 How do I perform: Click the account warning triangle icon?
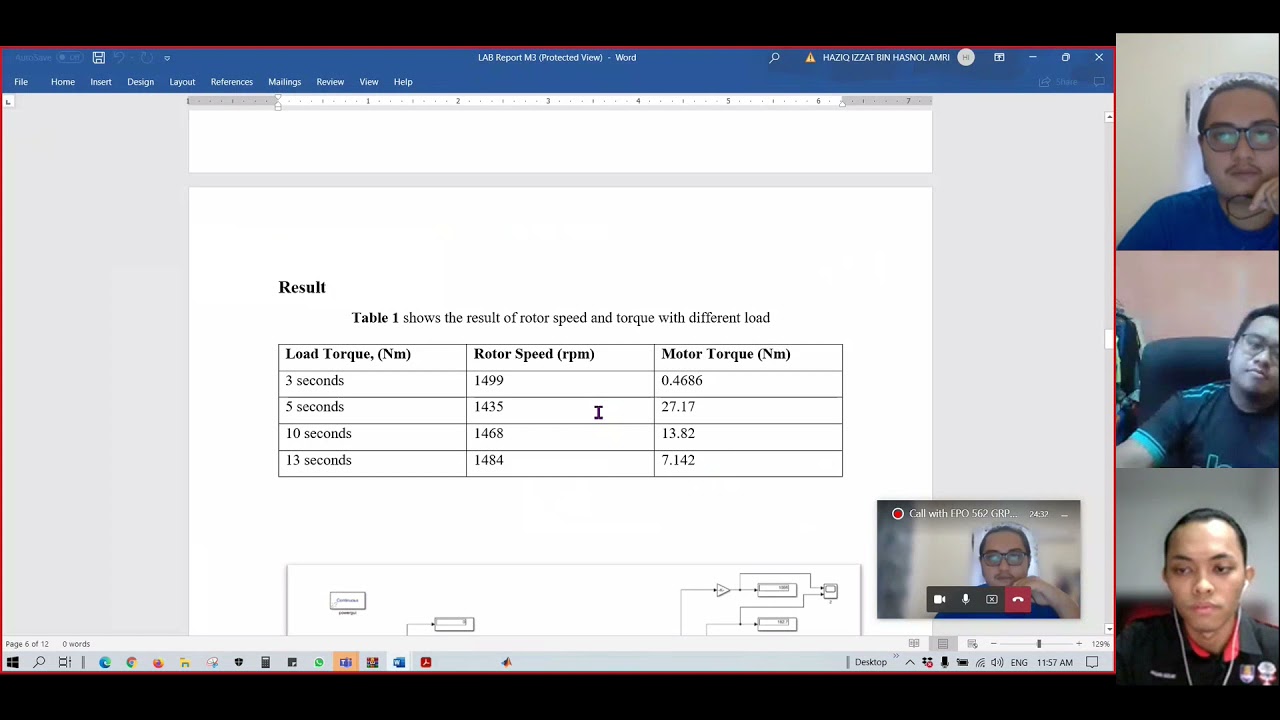810,58
